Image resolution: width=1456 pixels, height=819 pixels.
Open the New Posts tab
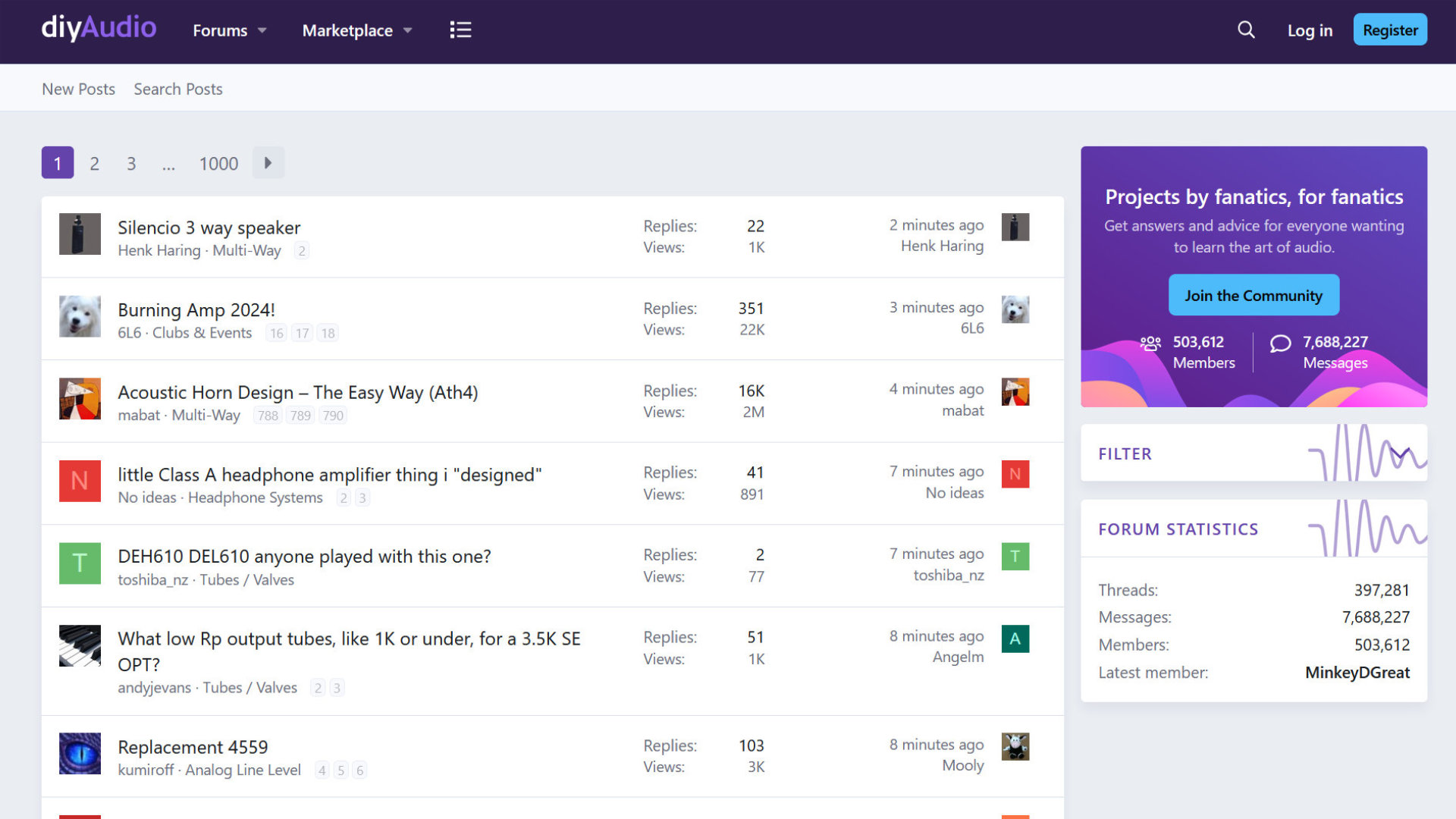pos(78,89)
